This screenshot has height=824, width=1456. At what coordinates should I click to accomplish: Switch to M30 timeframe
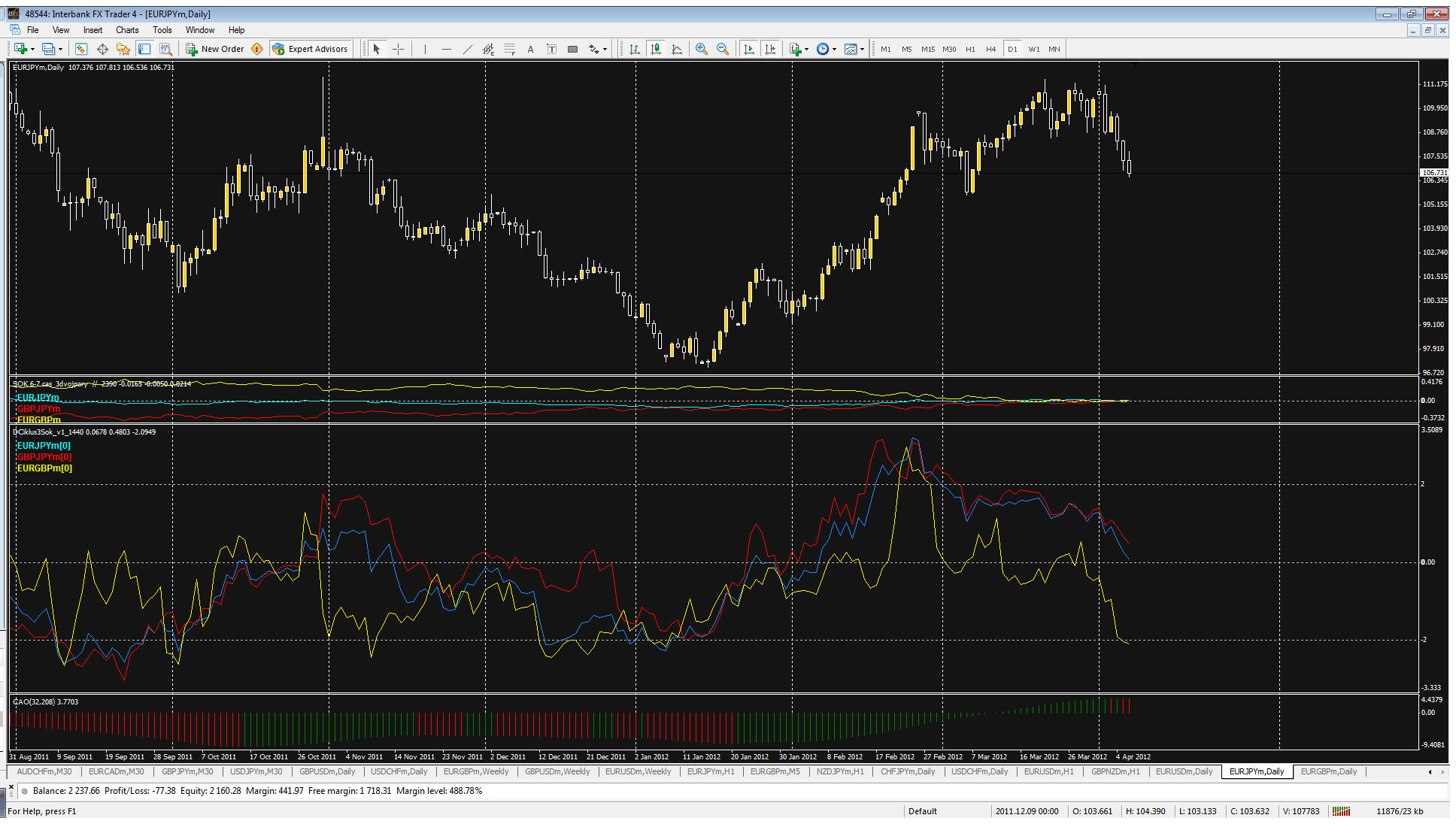[x=949, y=49]
